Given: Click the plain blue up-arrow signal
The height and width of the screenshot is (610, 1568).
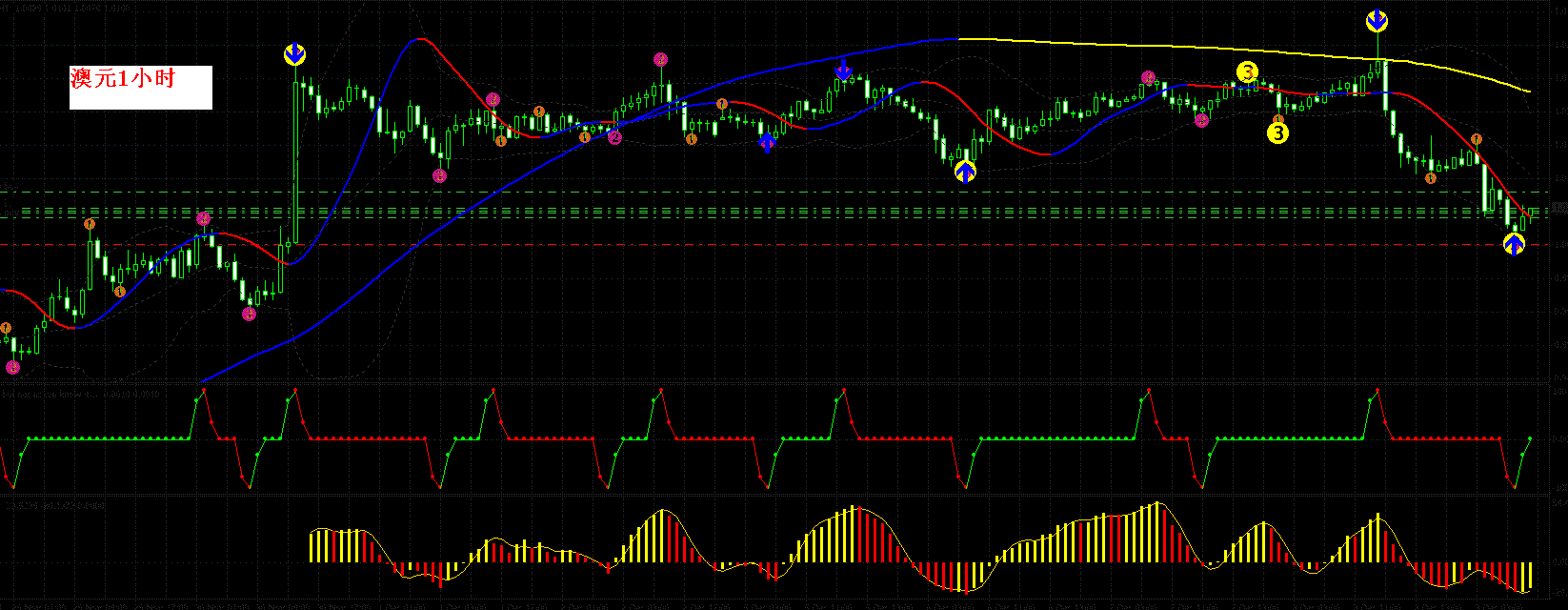Looking at the screenshot, I should click(x=767, y=143).
